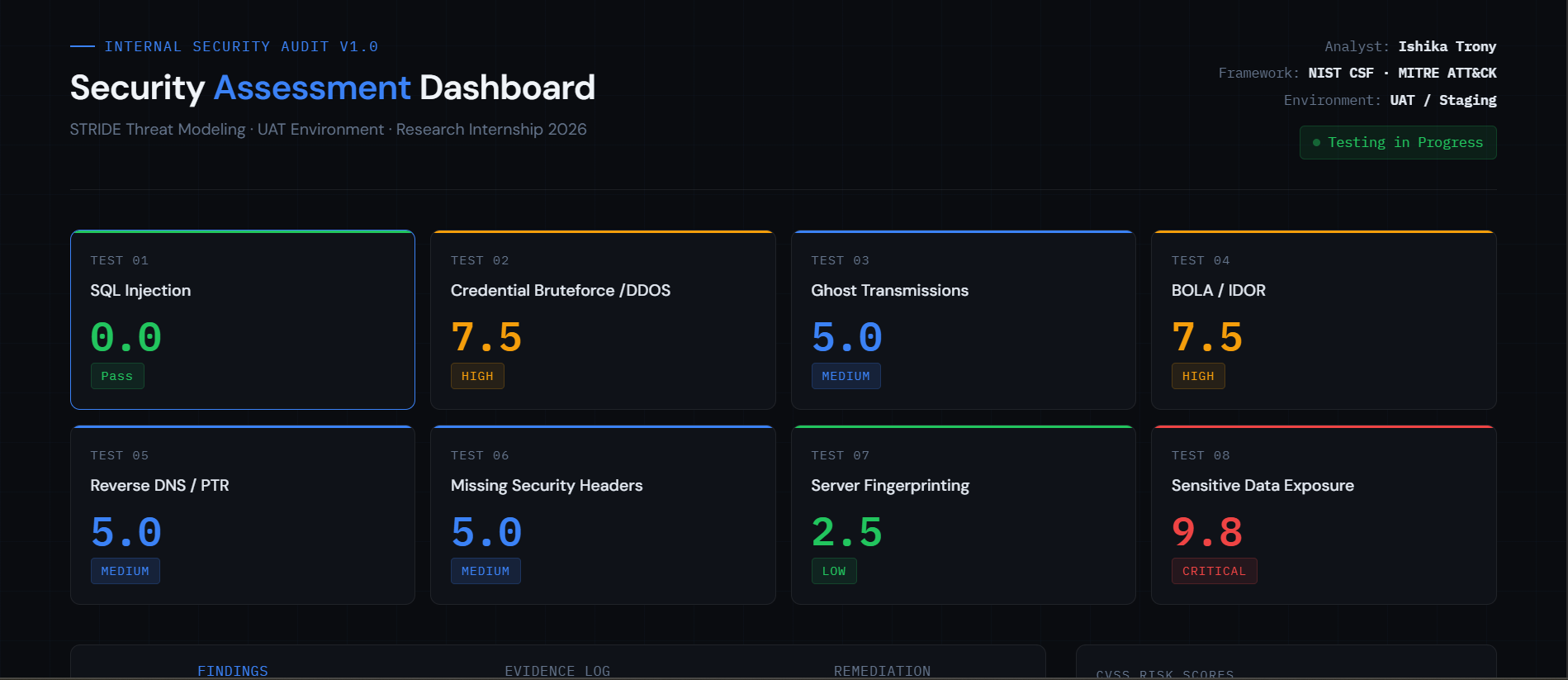Open the SQL Injection test card
Screen dimensions: 1568x680
[x=243, y=320]
